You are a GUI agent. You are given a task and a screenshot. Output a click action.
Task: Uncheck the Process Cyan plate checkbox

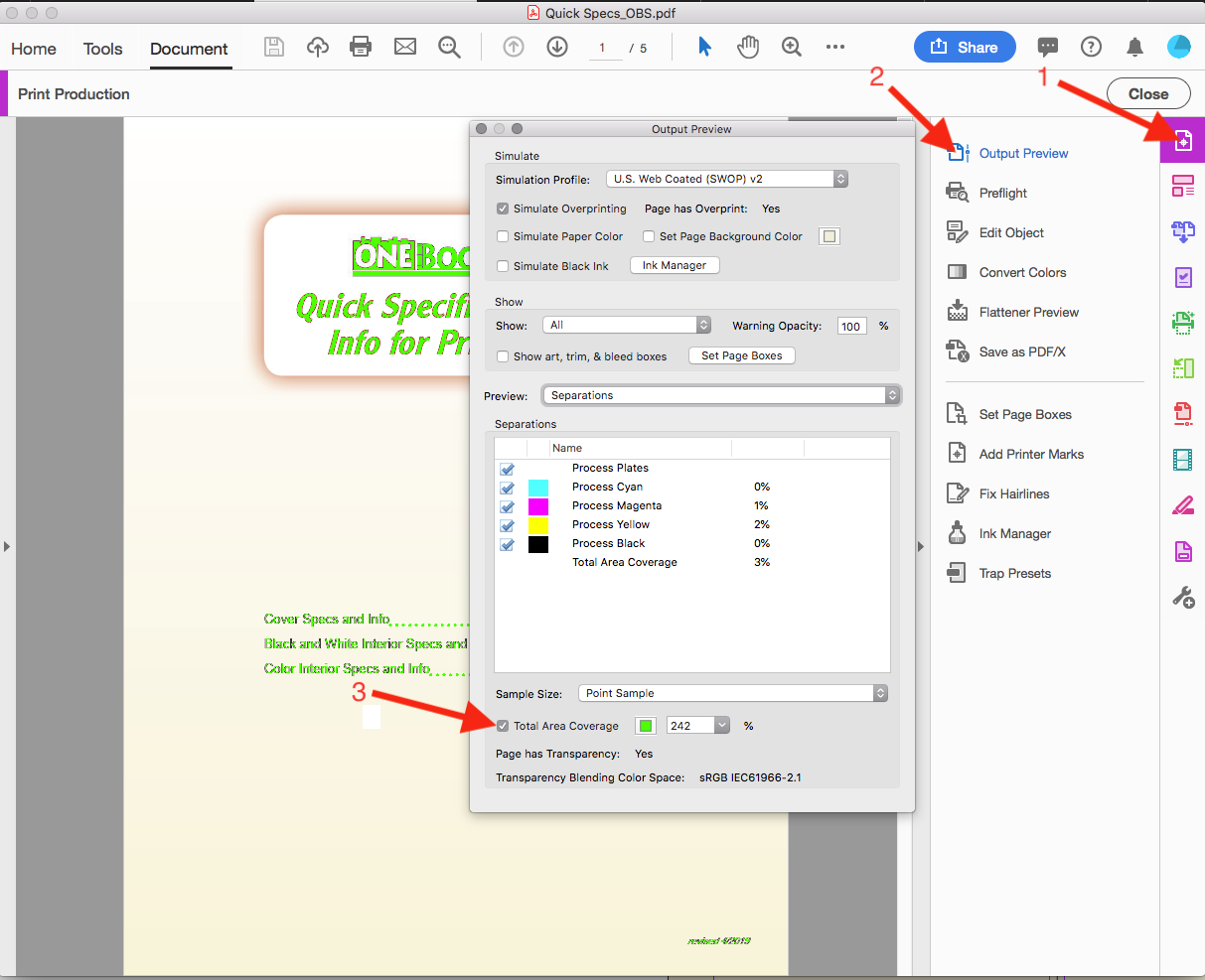point(508,488)
